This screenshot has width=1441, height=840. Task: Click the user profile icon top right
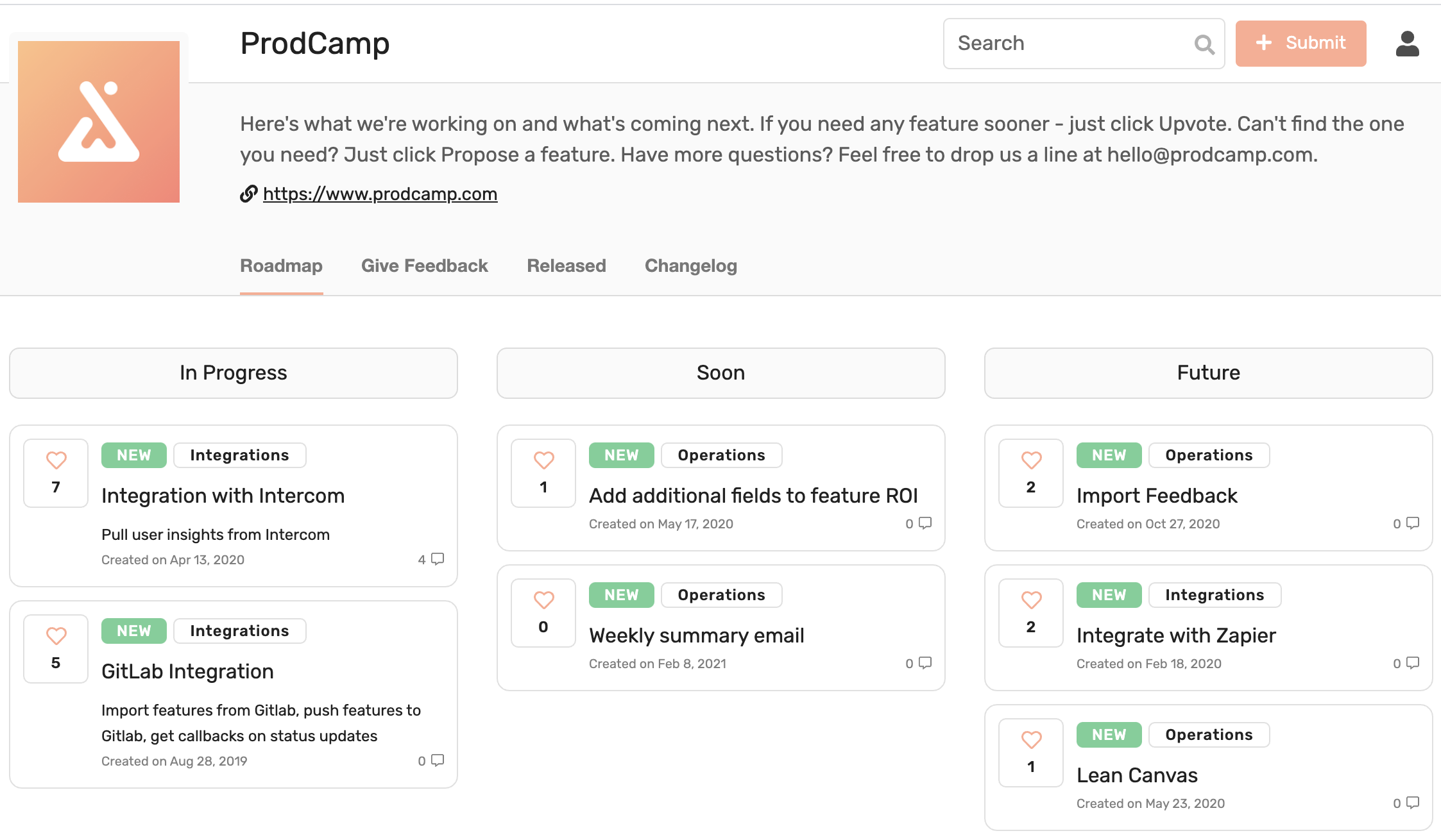point(1407,44)
